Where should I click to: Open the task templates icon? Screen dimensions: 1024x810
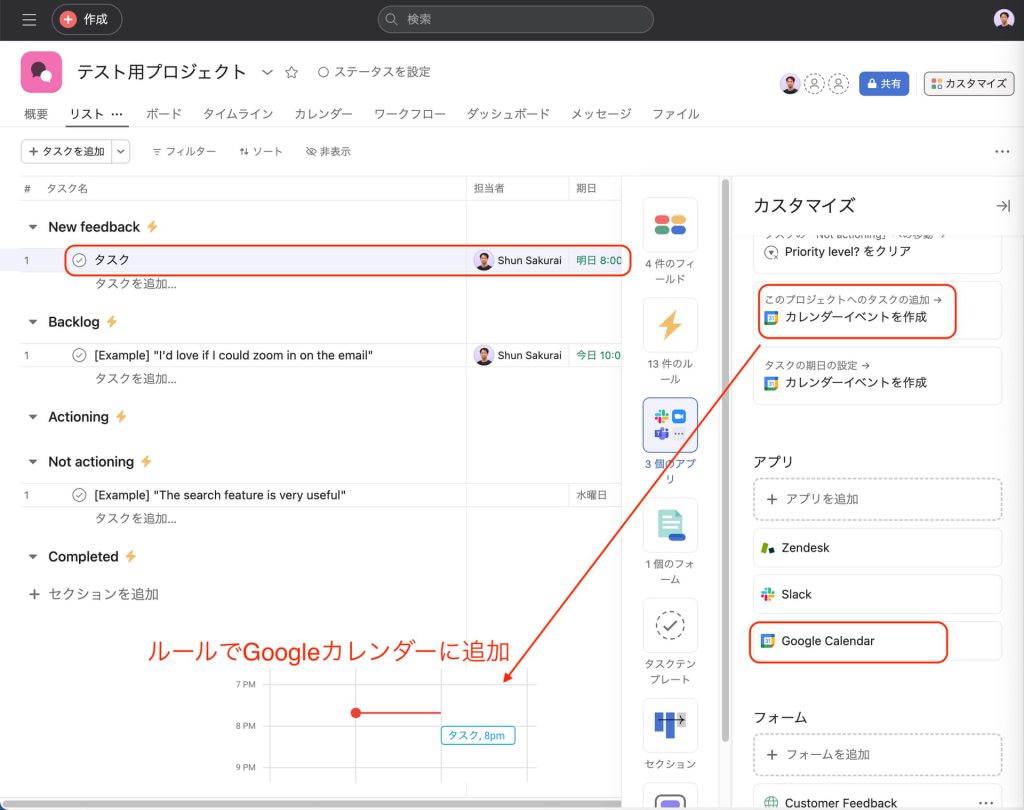click(670, 625)
